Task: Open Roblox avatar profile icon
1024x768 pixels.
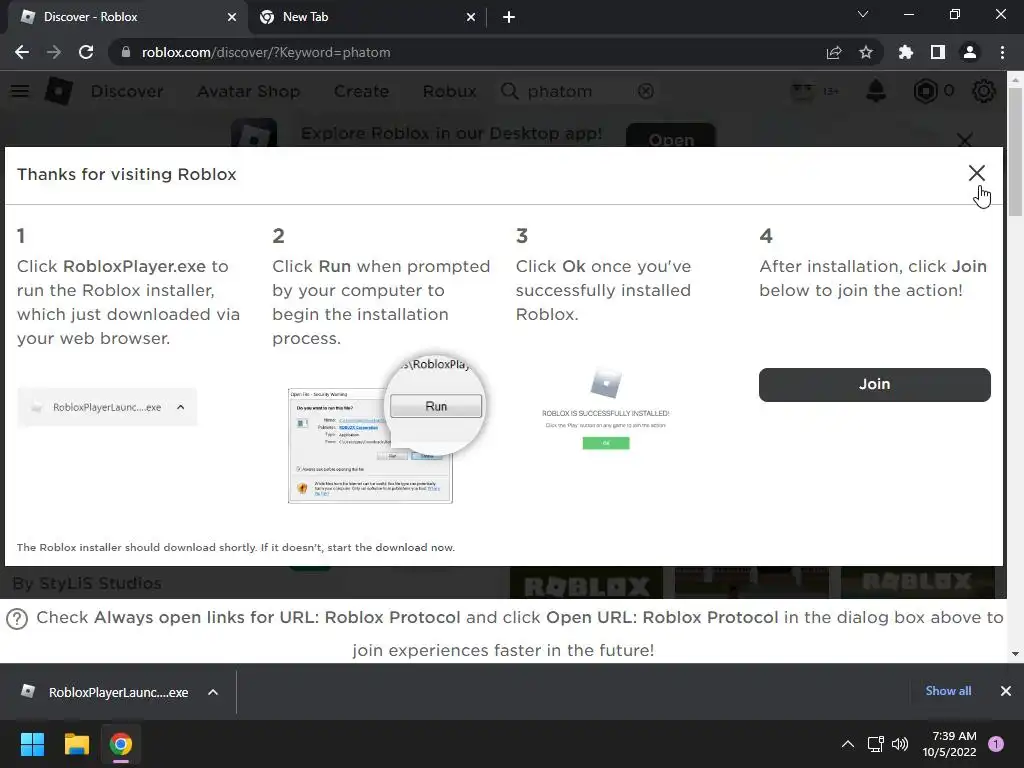Action: tap(803, 91)
